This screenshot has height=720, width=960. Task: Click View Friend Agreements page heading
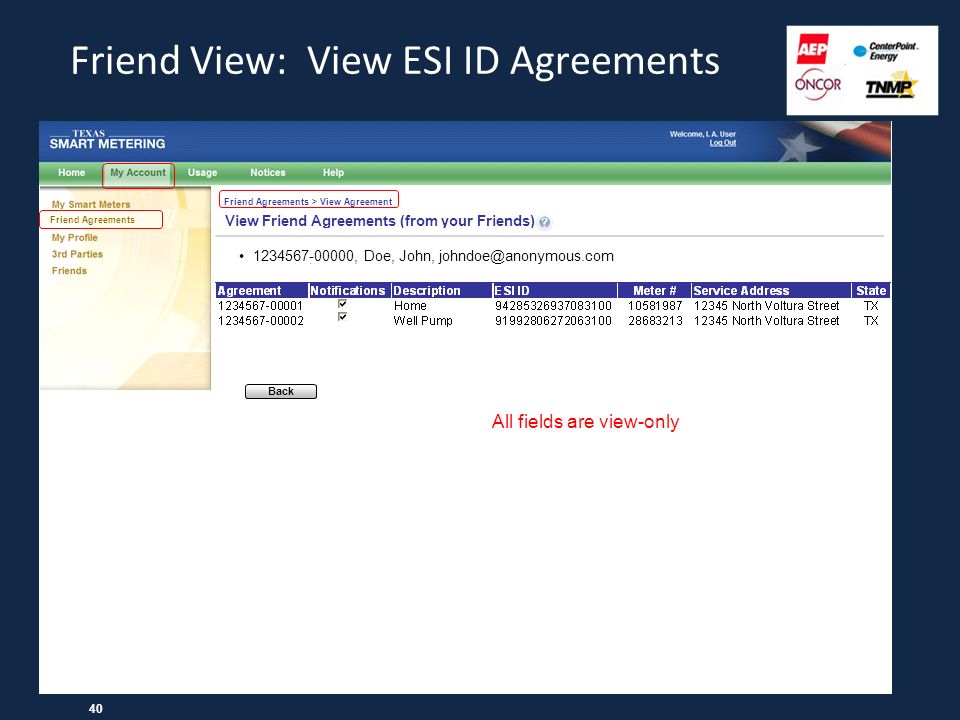coord(380,221)
